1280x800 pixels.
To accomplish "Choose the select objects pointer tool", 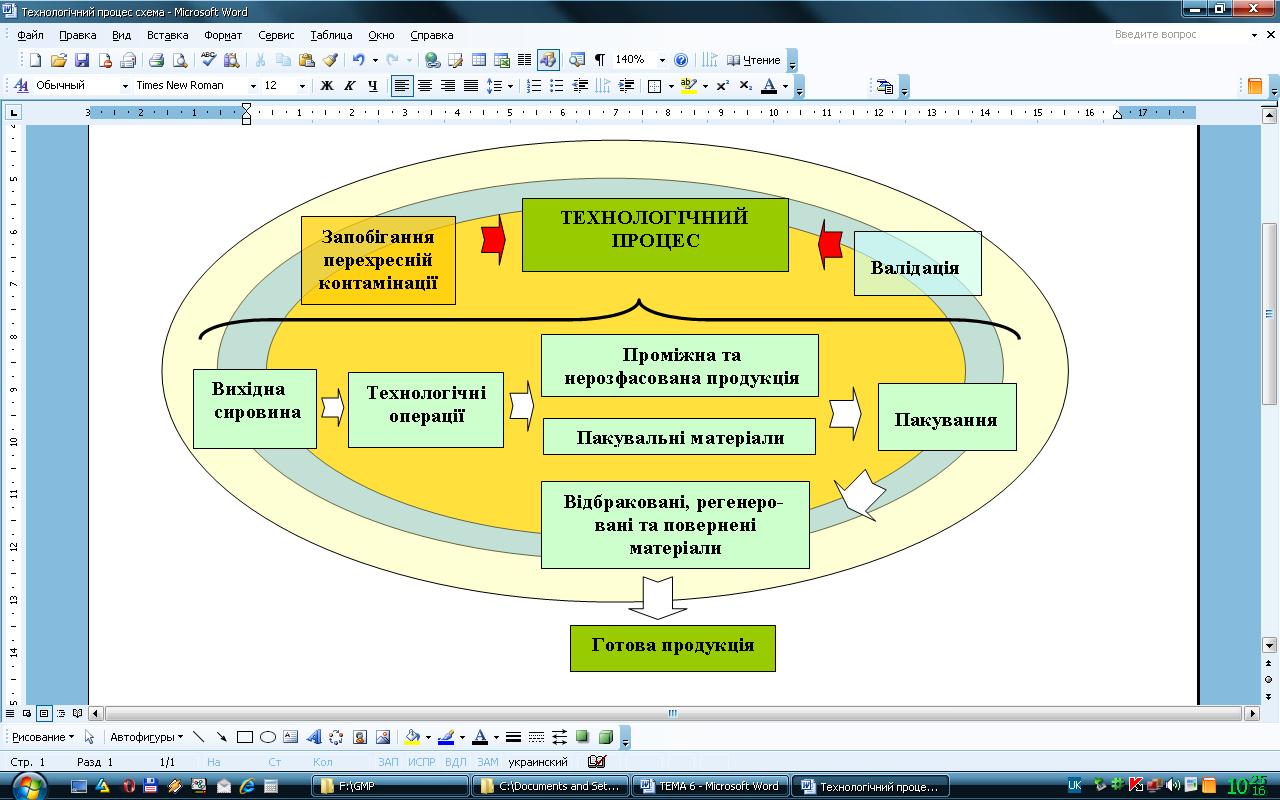I will [89, 737].
